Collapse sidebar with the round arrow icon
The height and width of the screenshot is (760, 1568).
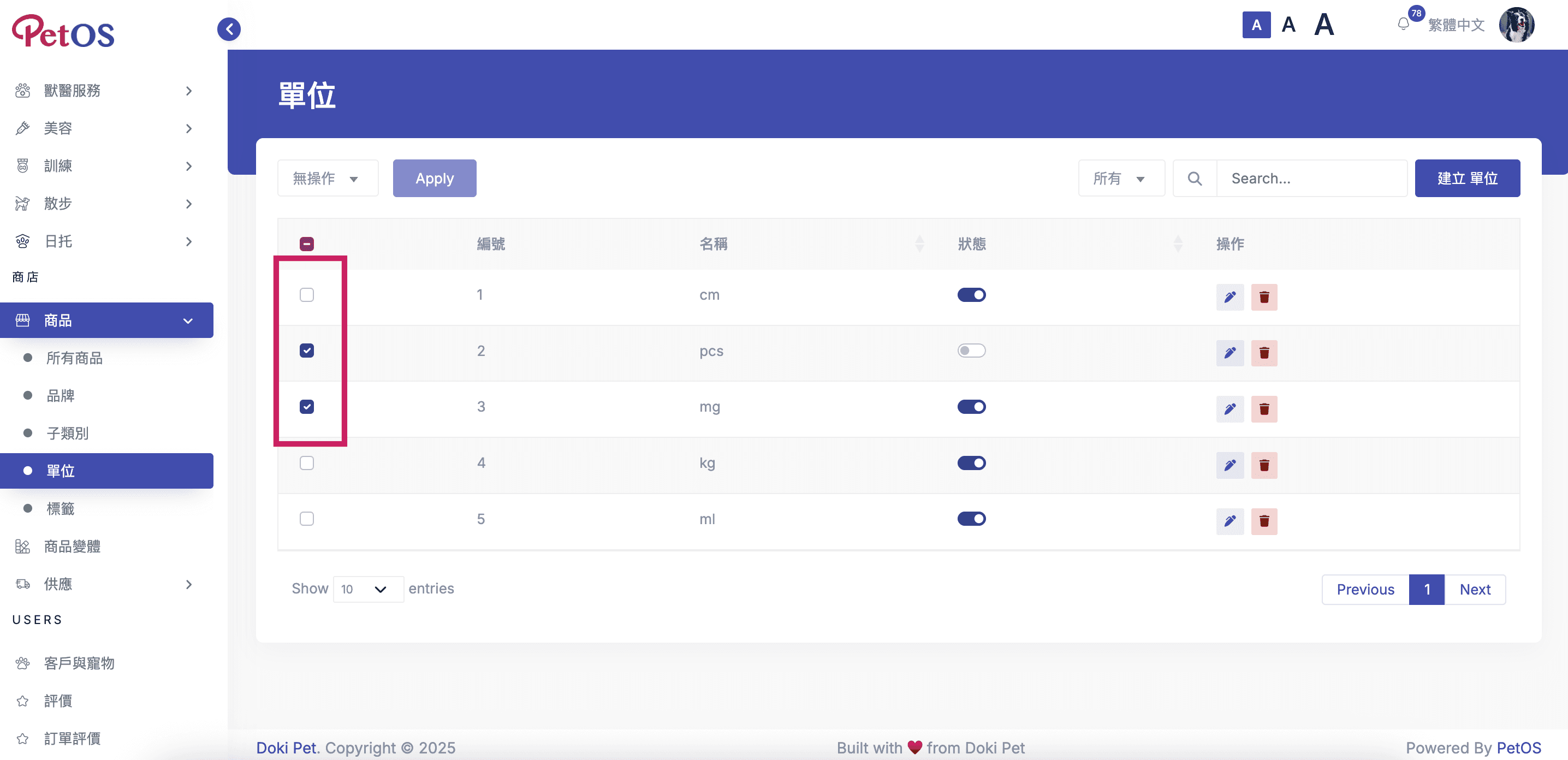[229, 28]
